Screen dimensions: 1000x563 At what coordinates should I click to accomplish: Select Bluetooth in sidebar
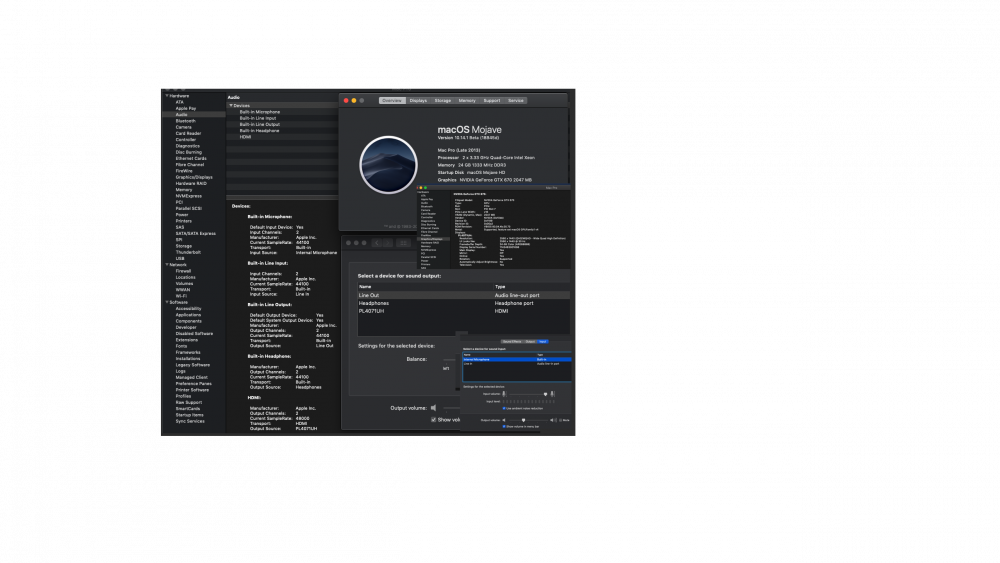[x=186, y=121]
